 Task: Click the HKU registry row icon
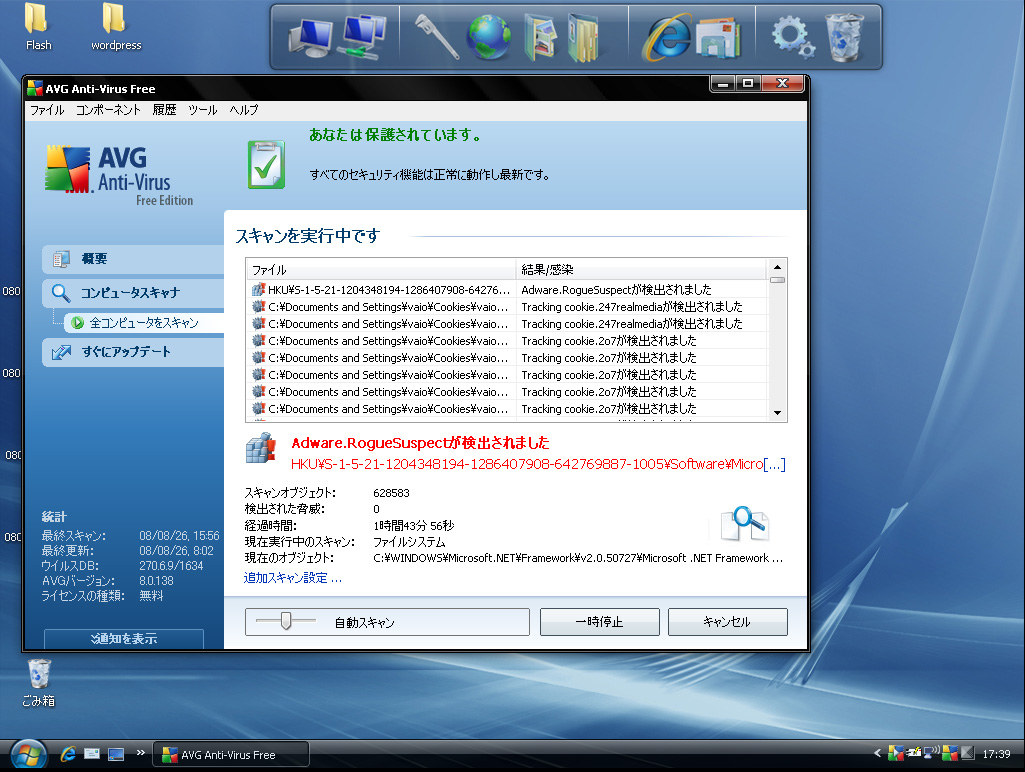258,290
